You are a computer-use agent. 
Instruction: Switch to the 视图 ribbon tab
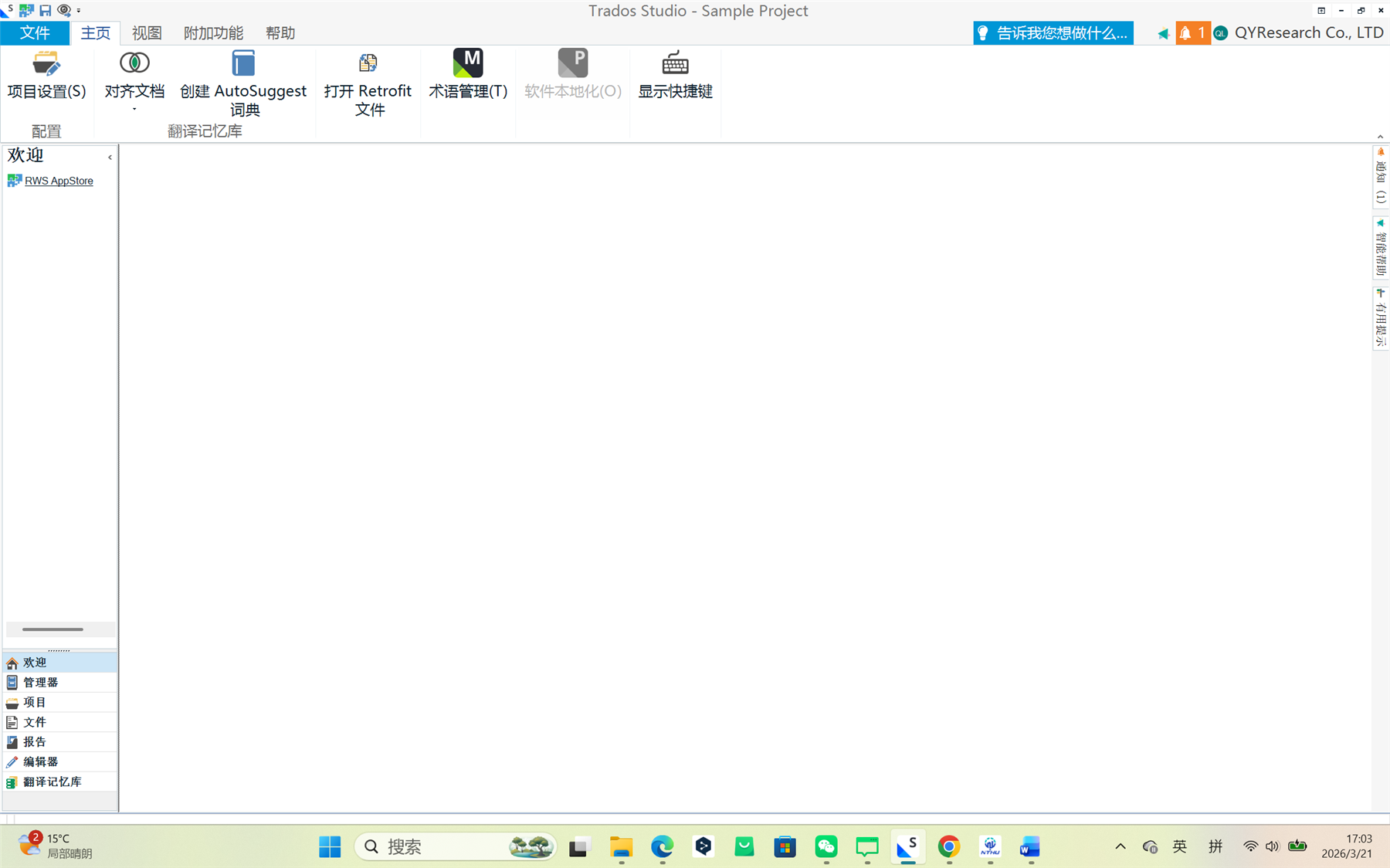[146, 32]
